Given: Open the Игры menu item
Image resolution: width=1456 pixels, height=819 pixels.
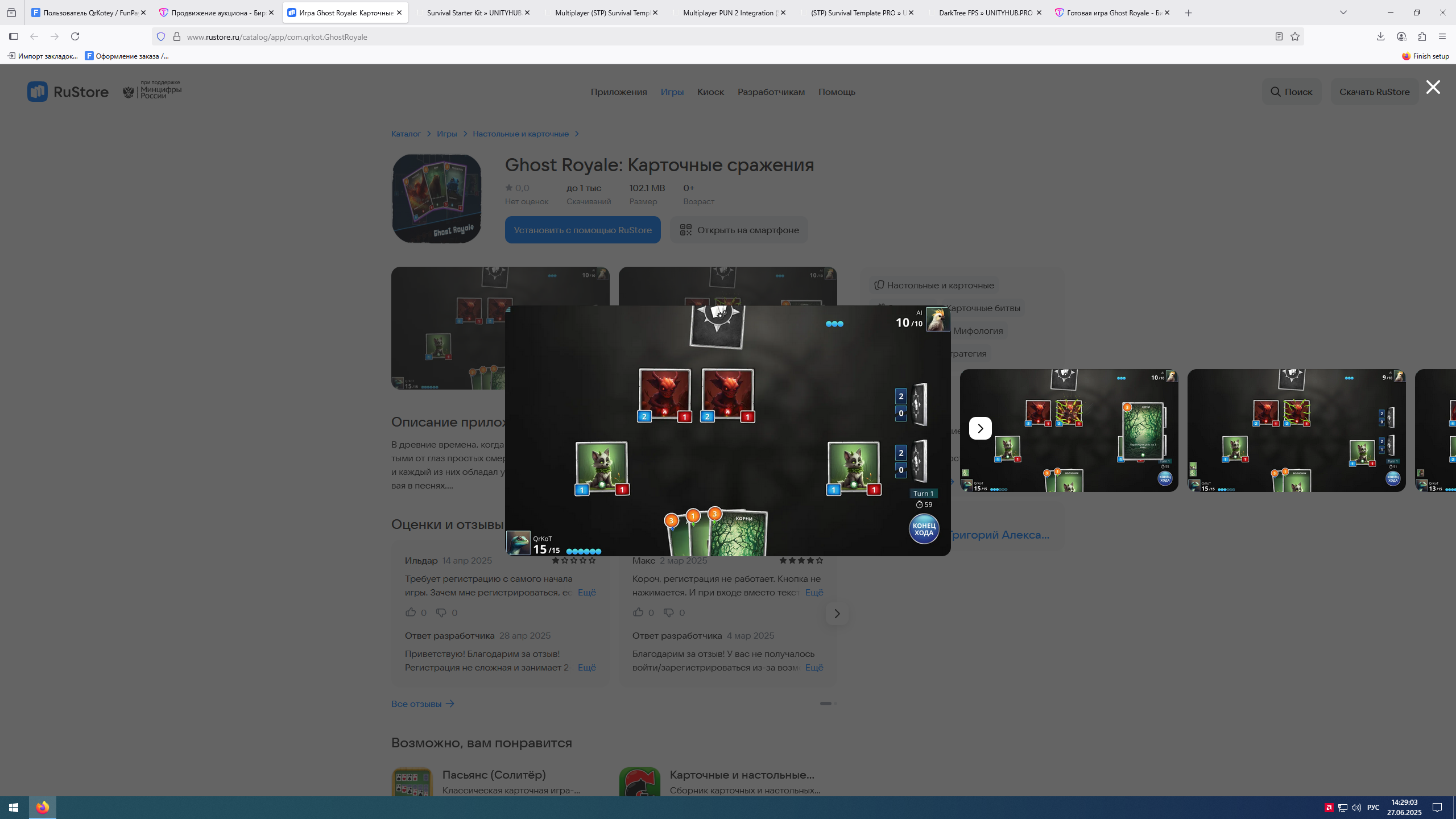Looking at the screenshot, I should pyautogui.click(x=672, y=92).
